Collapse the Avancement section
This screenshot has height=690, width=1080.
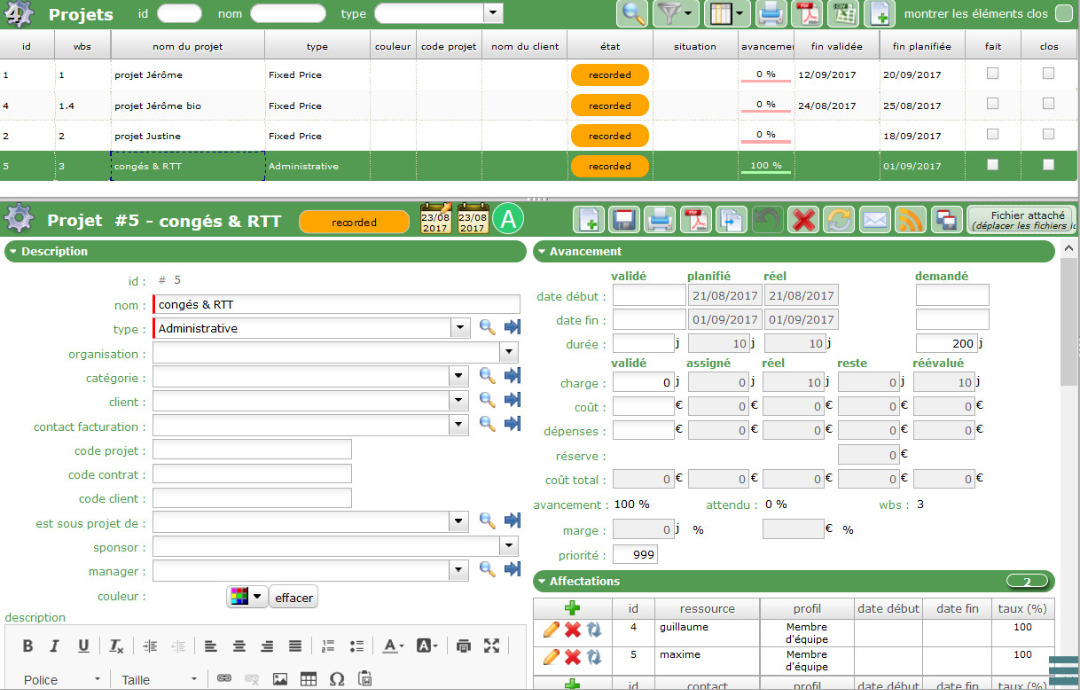click(x=542, y=252)
